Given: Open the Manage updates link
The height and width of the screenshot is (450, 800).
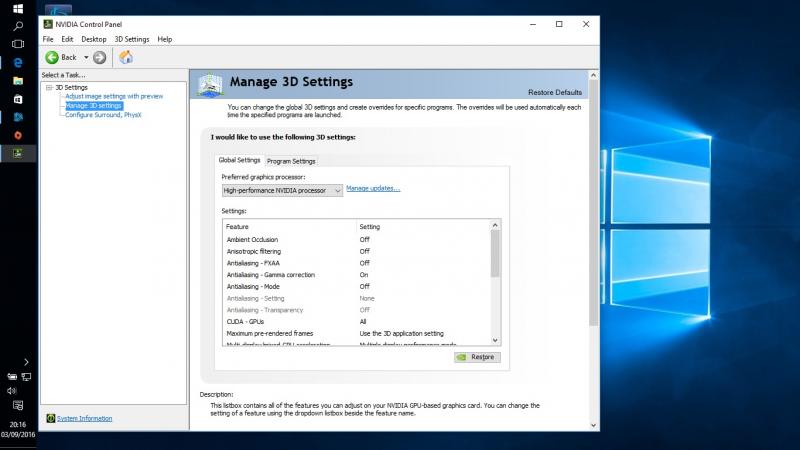Looking at the screenshot, I should pyautogui.click(x=372, y=188).
